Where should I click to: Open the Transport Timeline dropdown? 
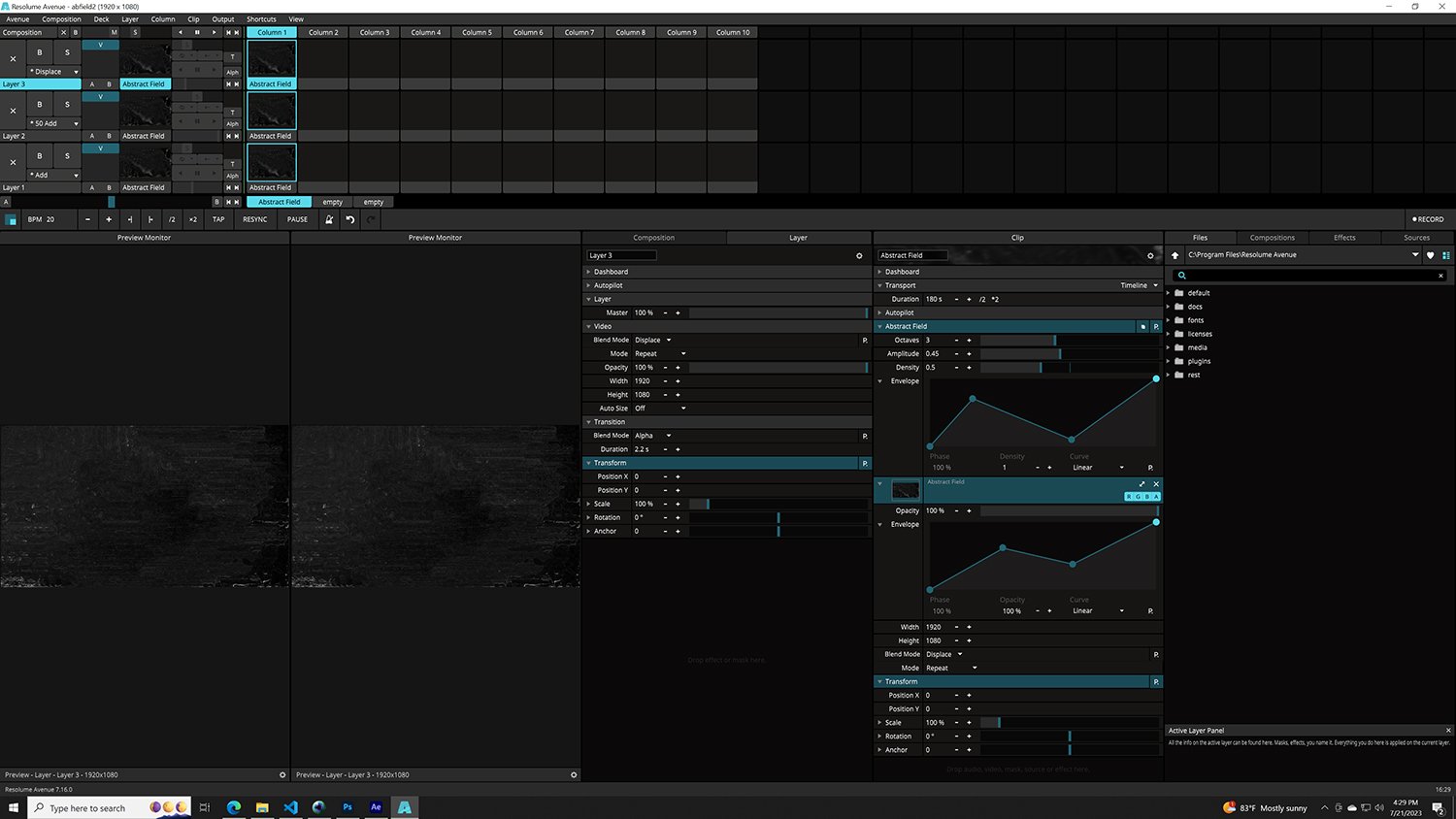pyautogui.click(x=1139, y=285)
